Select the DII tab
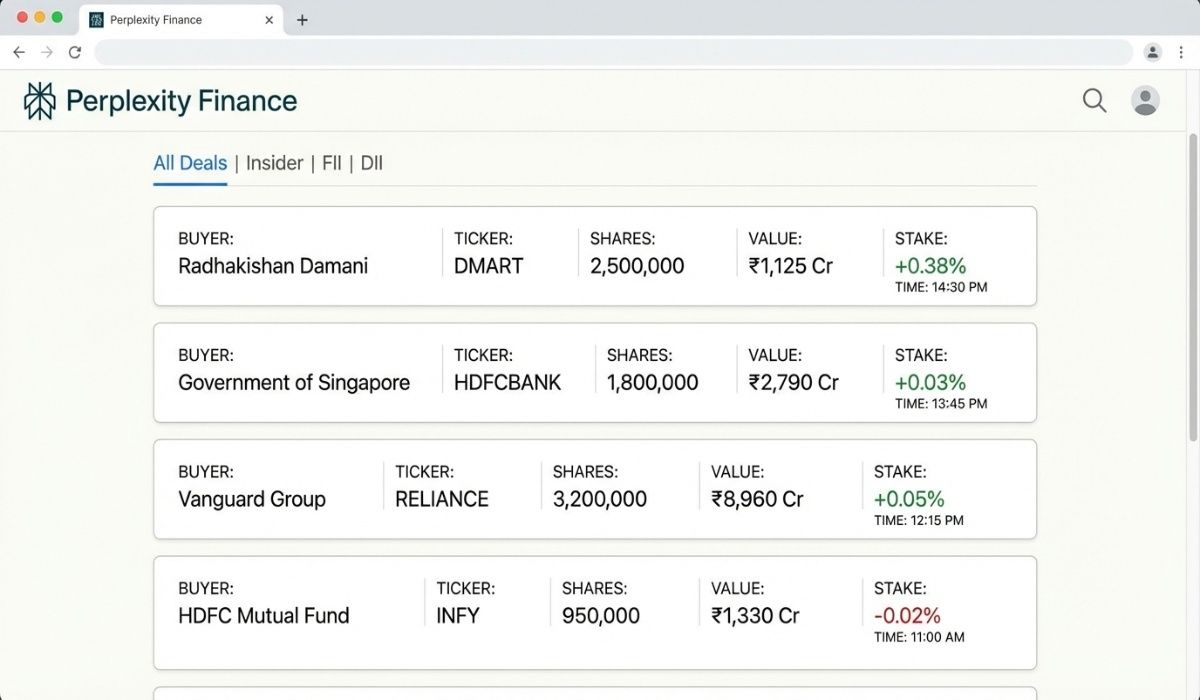This screenshot has width=1200, height=700. [x=371, y=162]
